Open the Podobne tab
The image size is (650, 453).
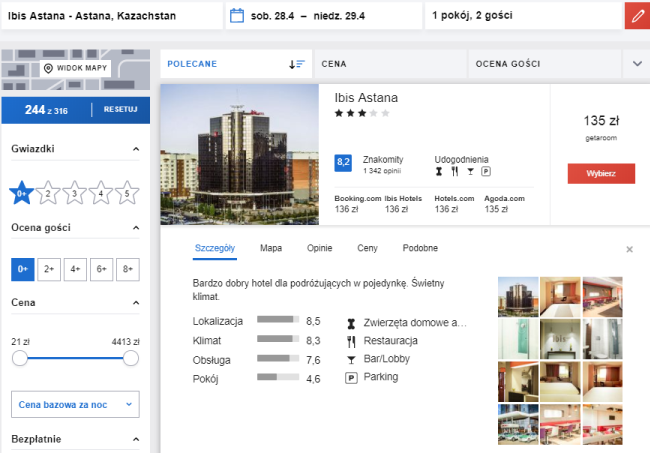(x=420, y=248)
